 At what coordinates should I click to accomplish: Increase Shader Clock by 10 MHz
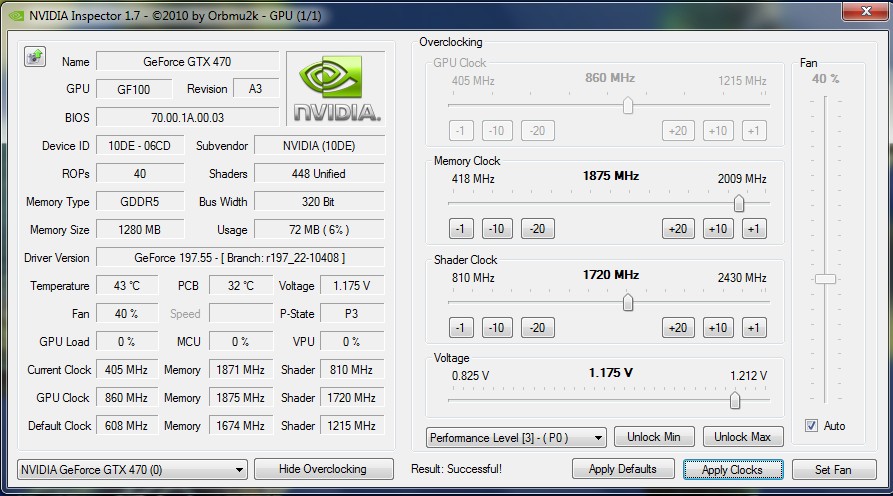tap(718, 328)
